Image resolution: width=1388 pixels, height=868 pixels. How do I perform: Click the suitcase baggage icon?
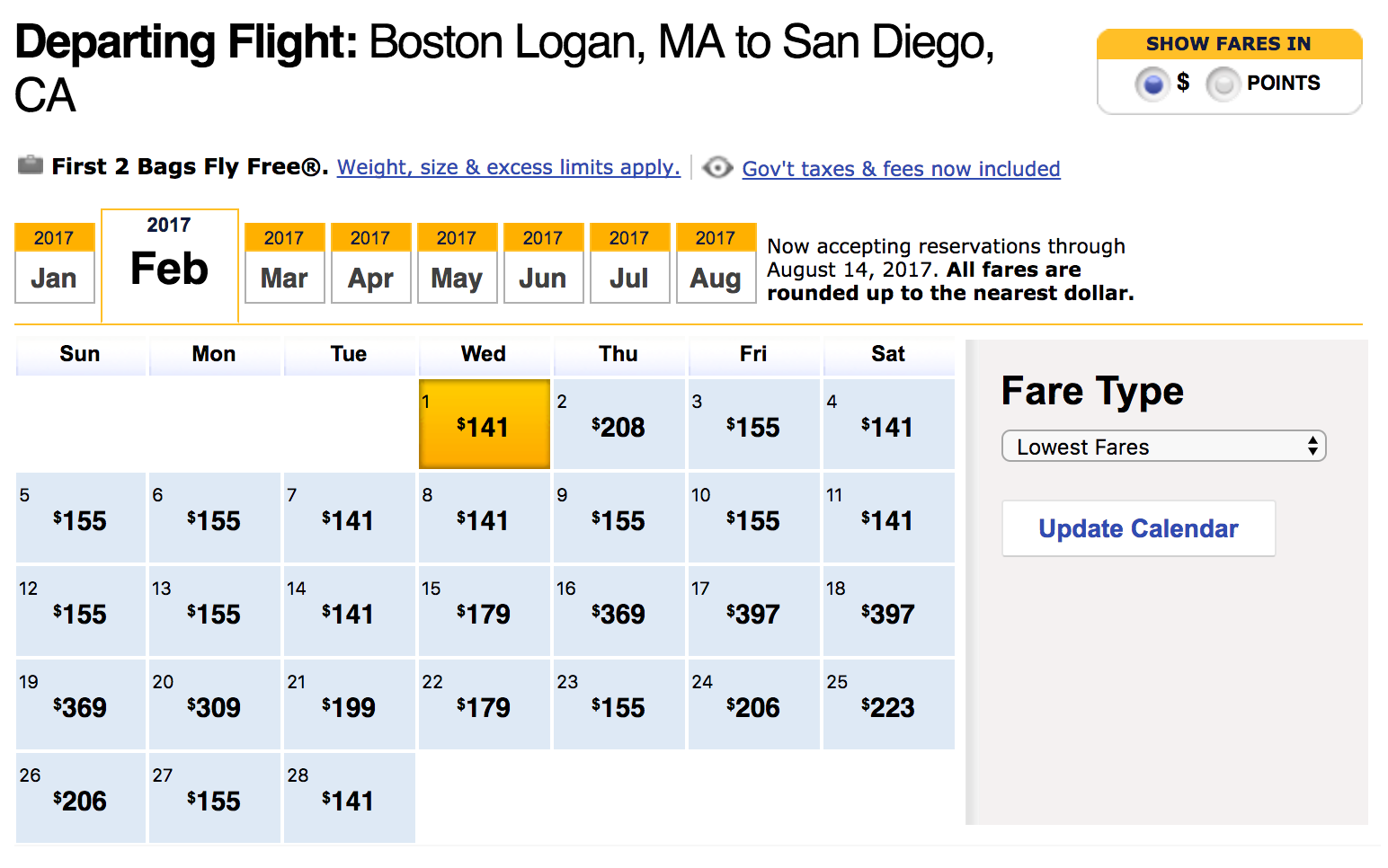pos(31,165)
